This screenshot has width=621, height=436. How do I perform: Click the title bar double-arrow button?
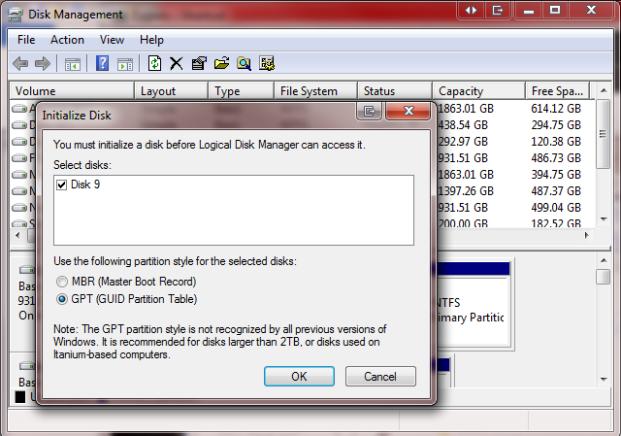471,10
